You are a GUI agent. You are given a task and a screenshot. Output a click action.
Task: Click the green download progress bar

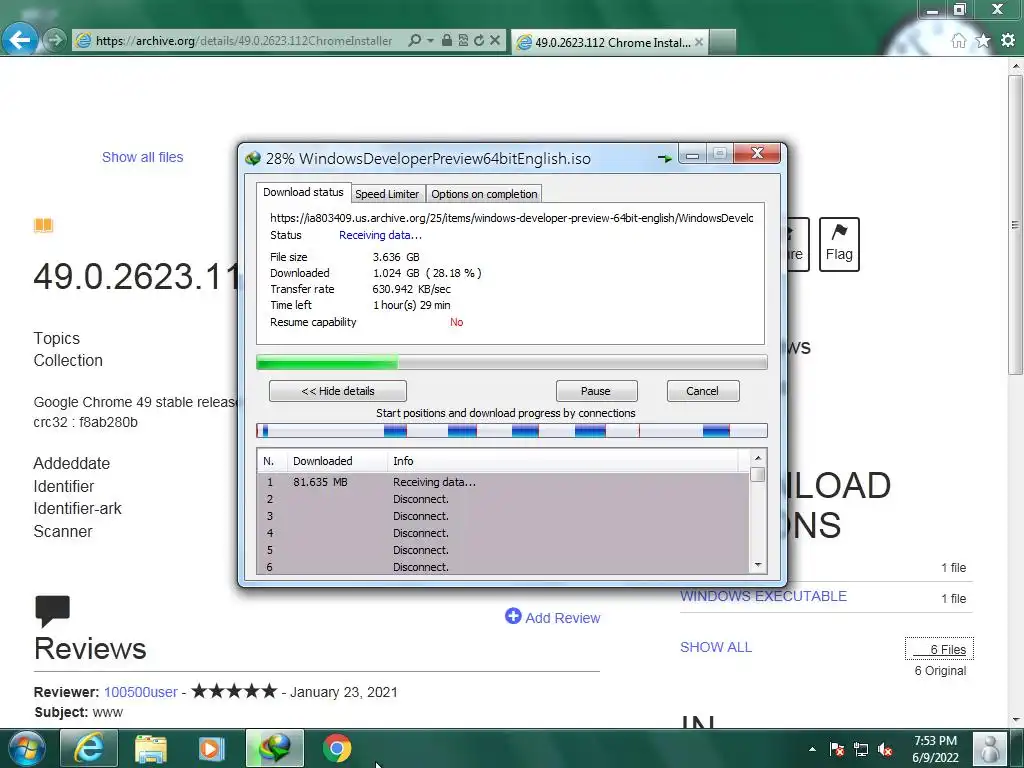point(511,362)
